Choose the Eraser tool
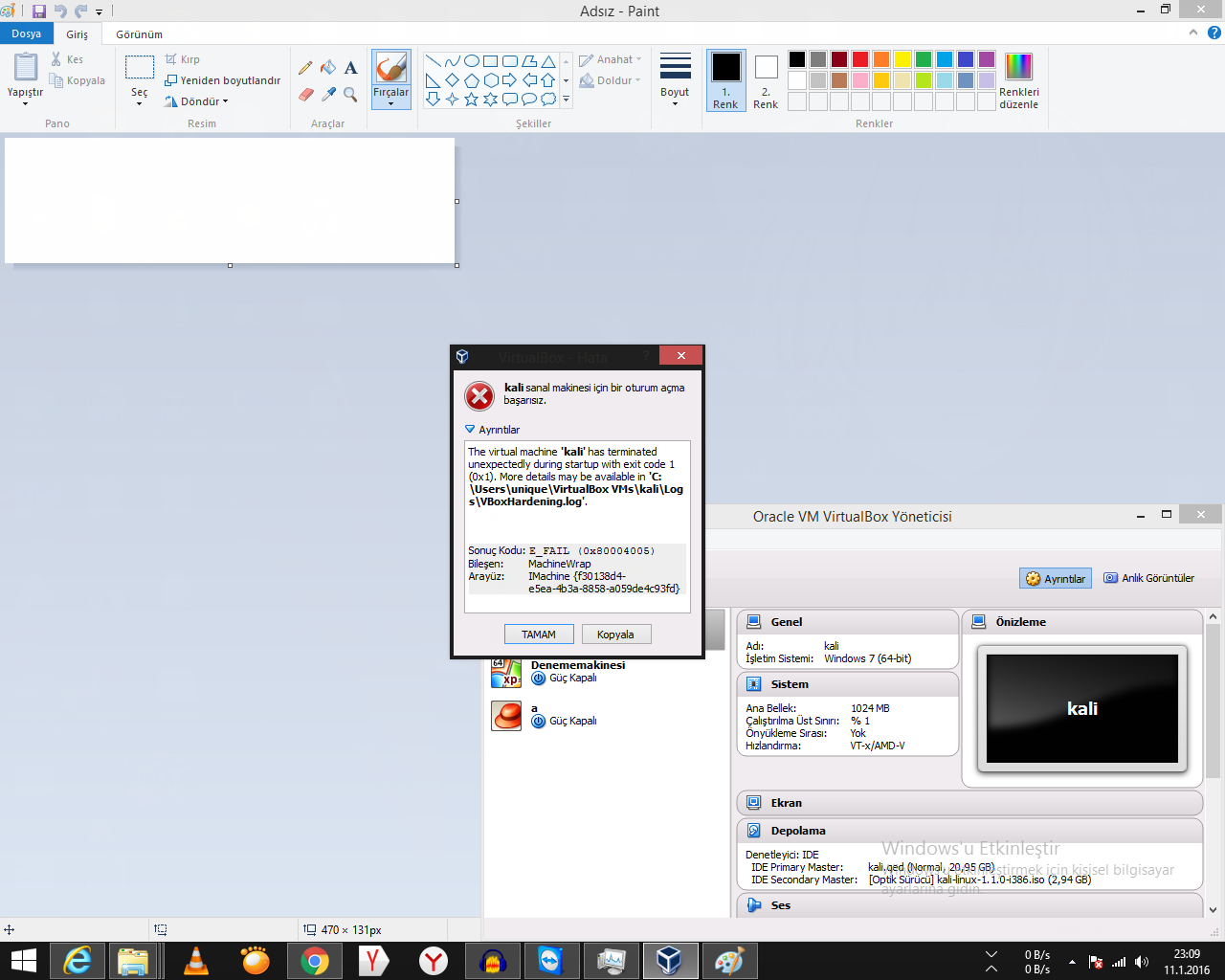 point(305,94)
